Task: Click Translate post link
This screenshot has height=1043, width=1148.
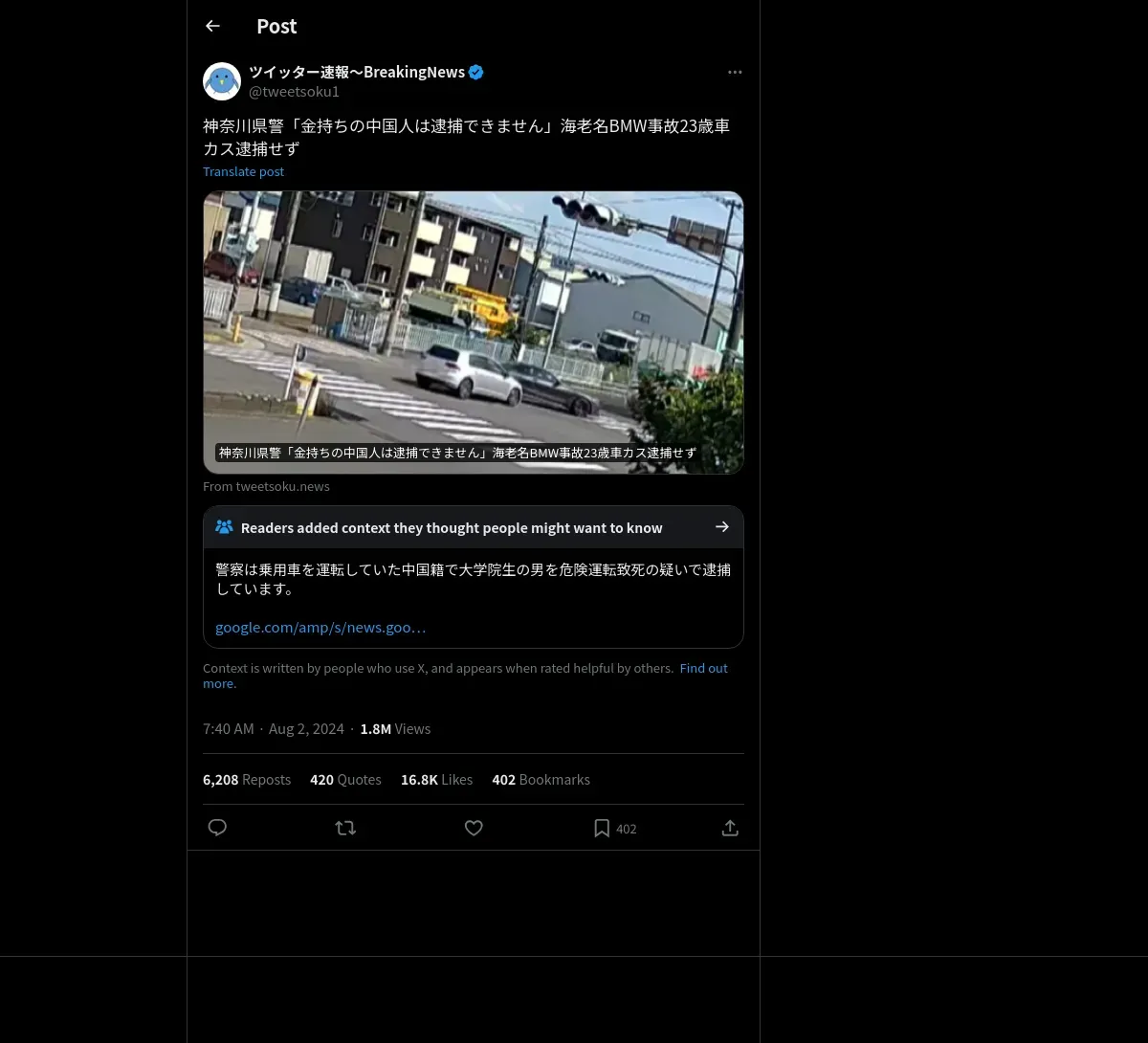Action: tap(243, 171)
